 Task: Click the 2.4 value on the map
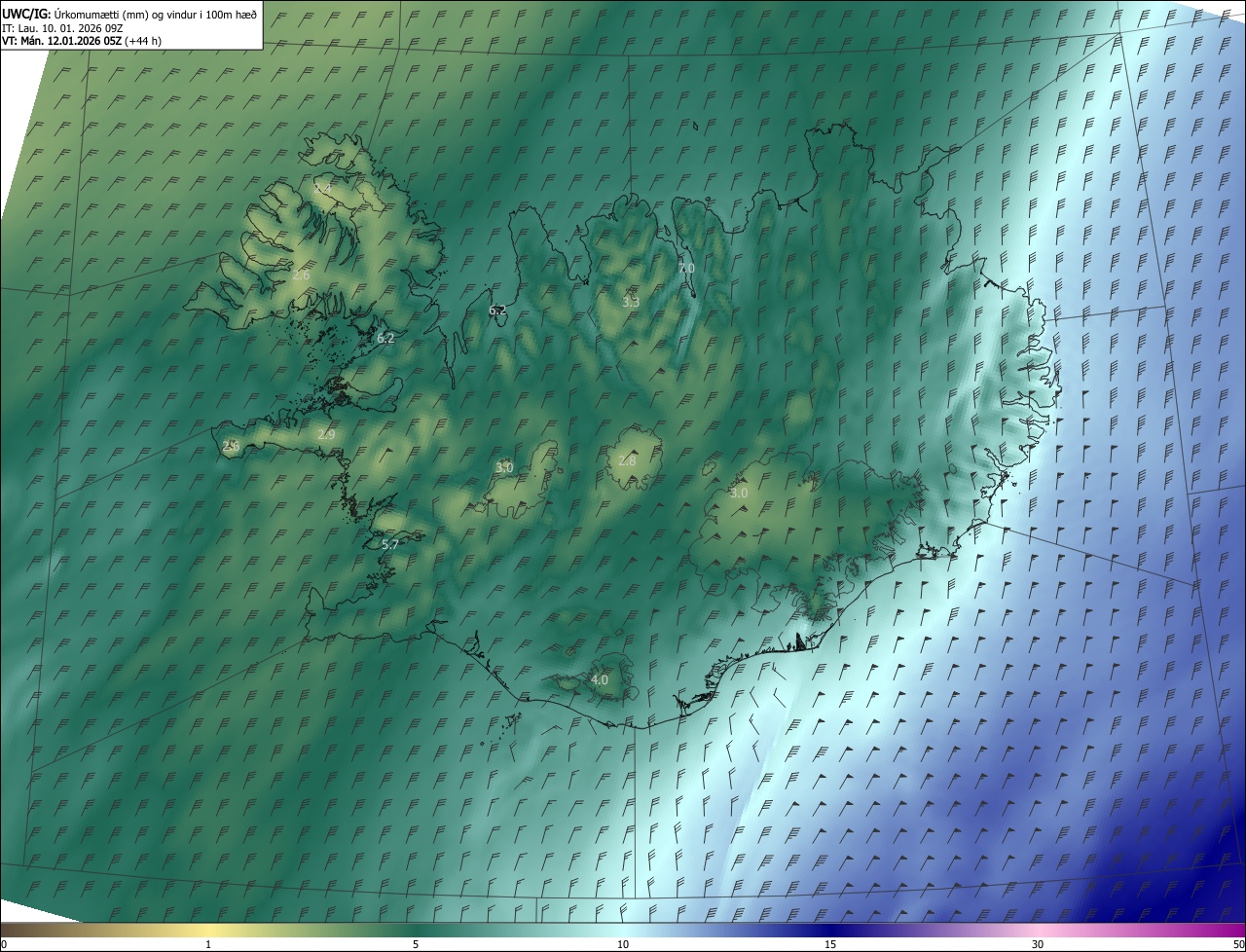324,188
